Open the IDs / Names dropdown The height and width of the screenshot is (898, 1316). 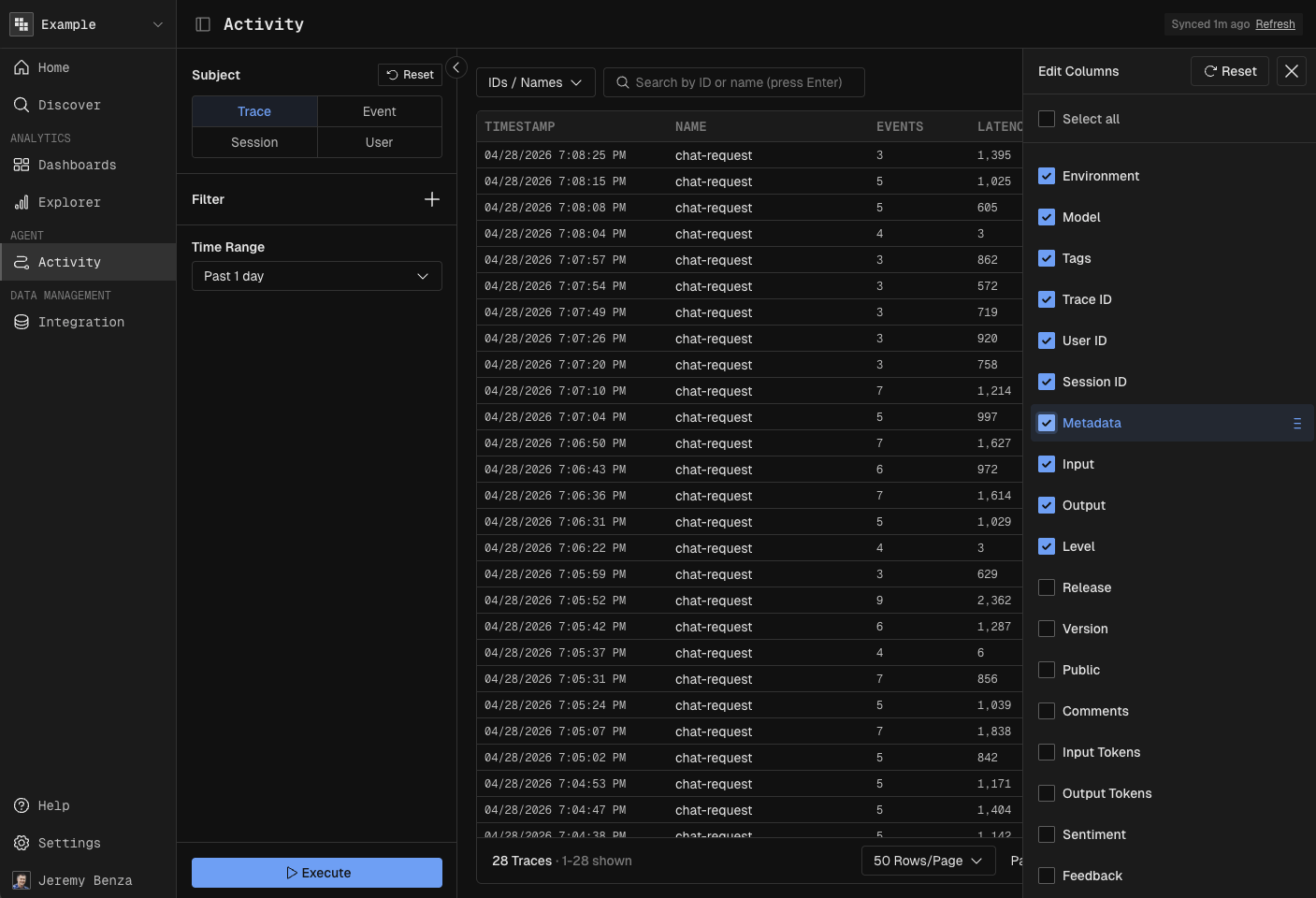[535, 83]
